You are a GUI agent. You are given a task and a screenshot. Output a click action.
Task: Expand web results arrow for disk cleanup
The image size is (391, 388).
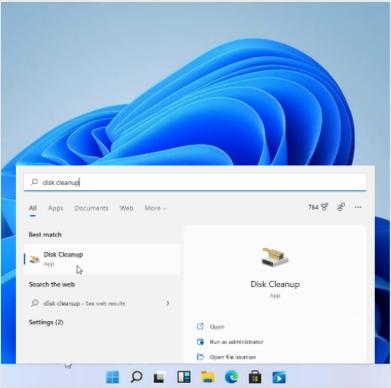[x=168, y=303]
